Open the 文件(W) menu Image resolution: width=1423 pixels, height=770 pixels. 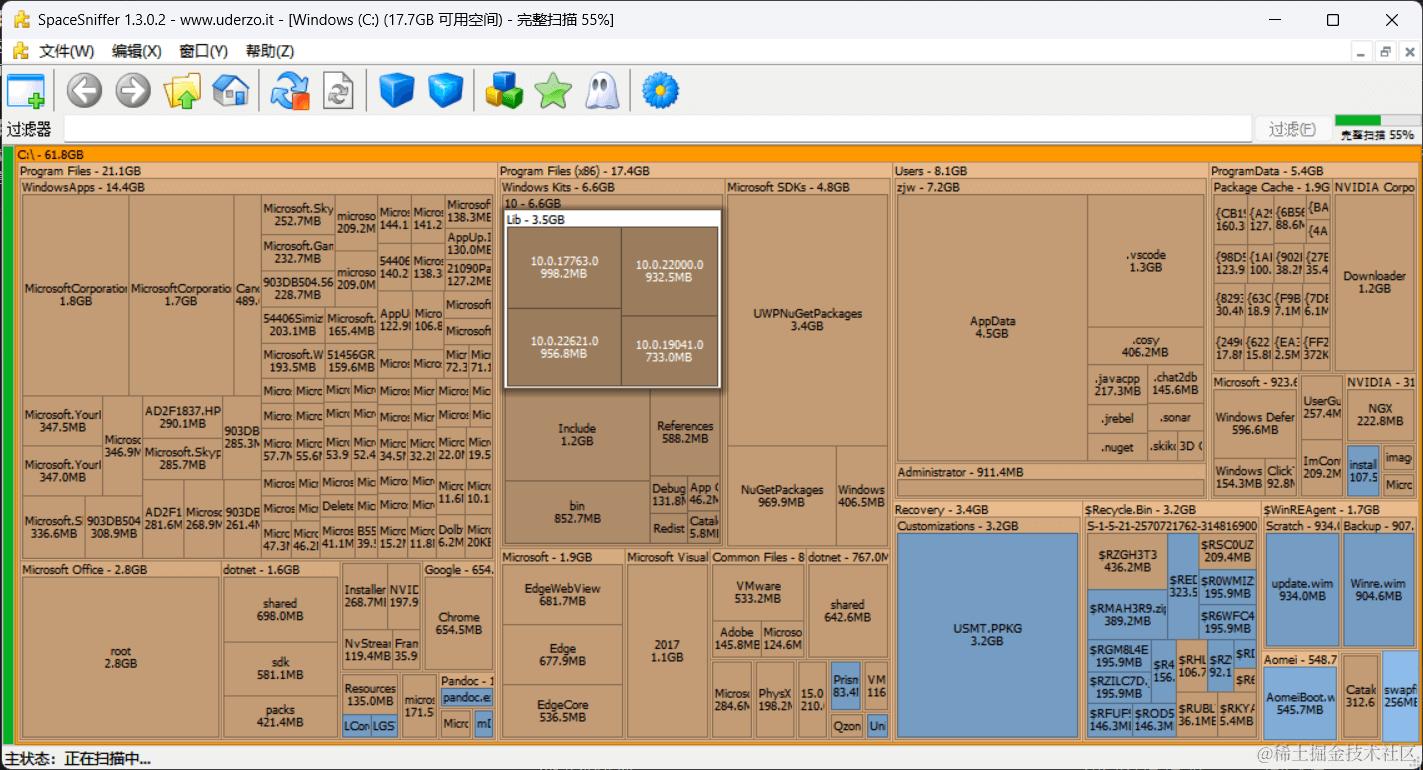[67, 51]
